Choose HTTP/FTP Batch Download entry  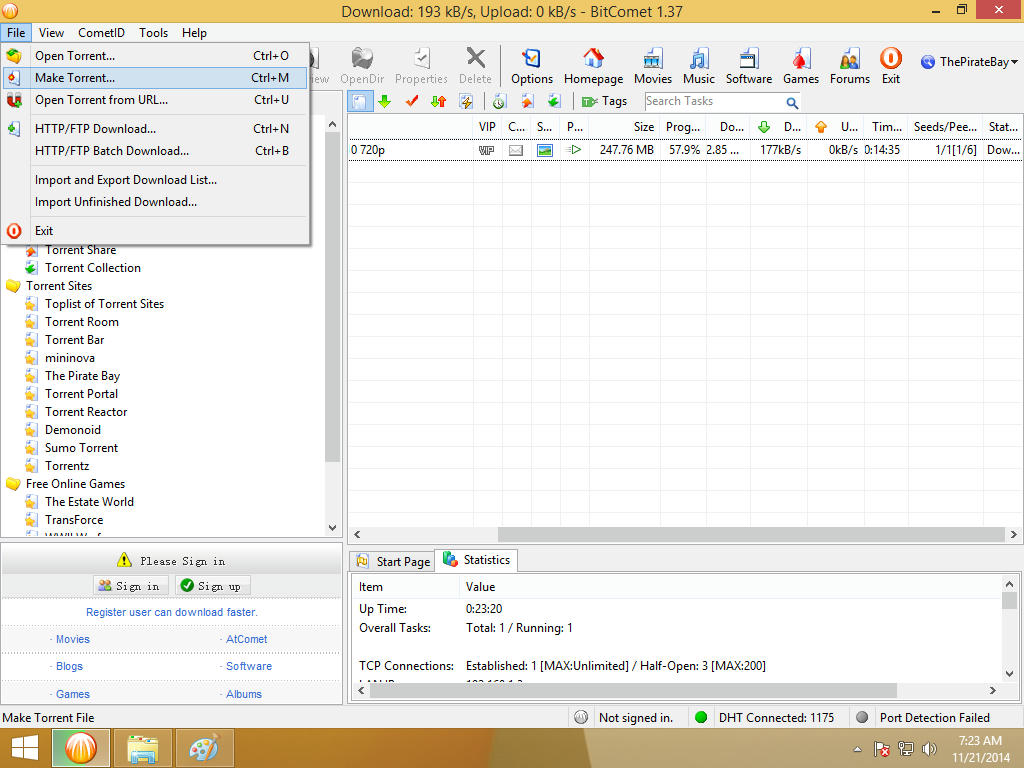click(155, 151)
